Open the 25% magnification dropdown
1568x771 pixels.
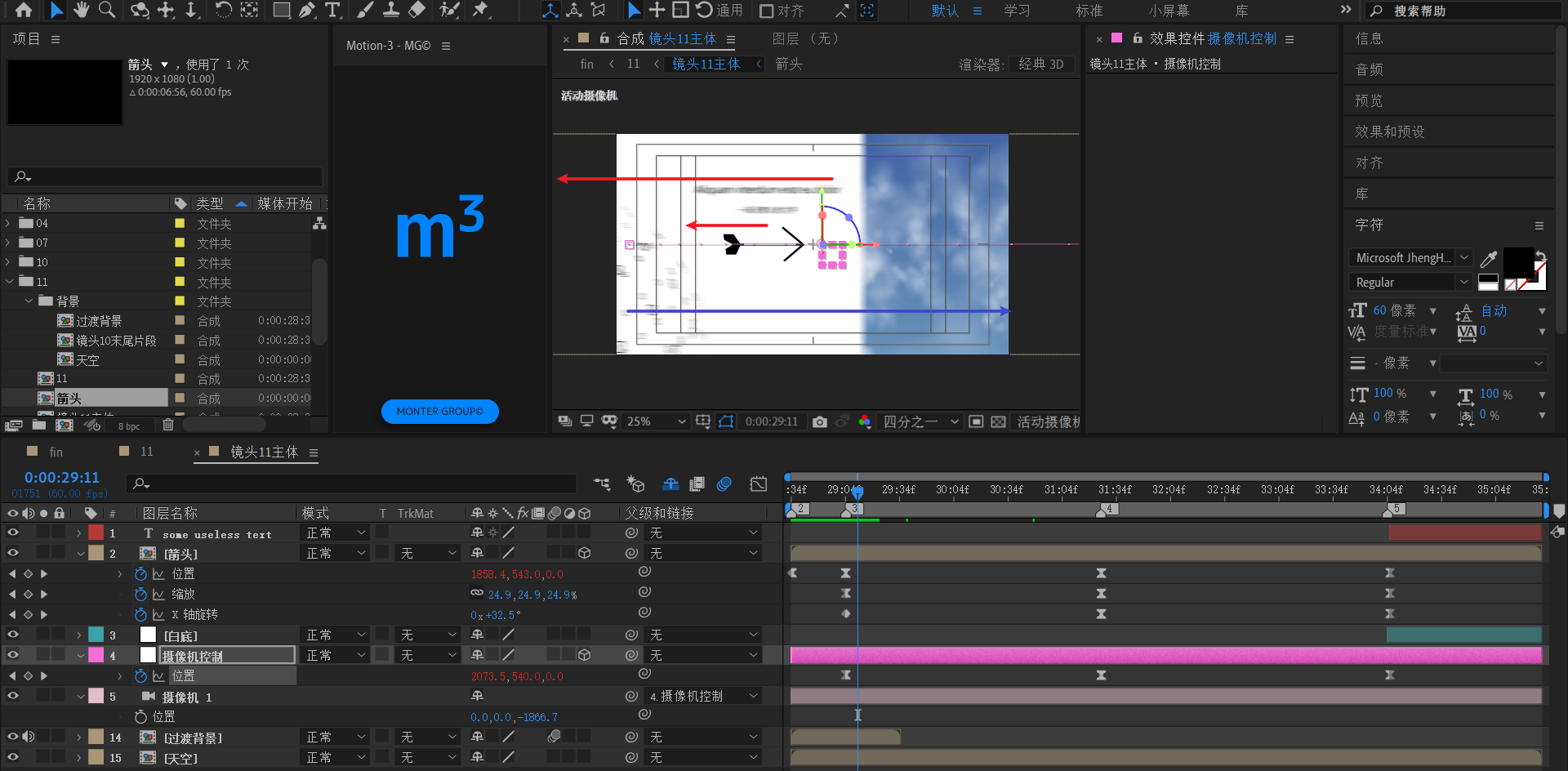coord(656,421)
